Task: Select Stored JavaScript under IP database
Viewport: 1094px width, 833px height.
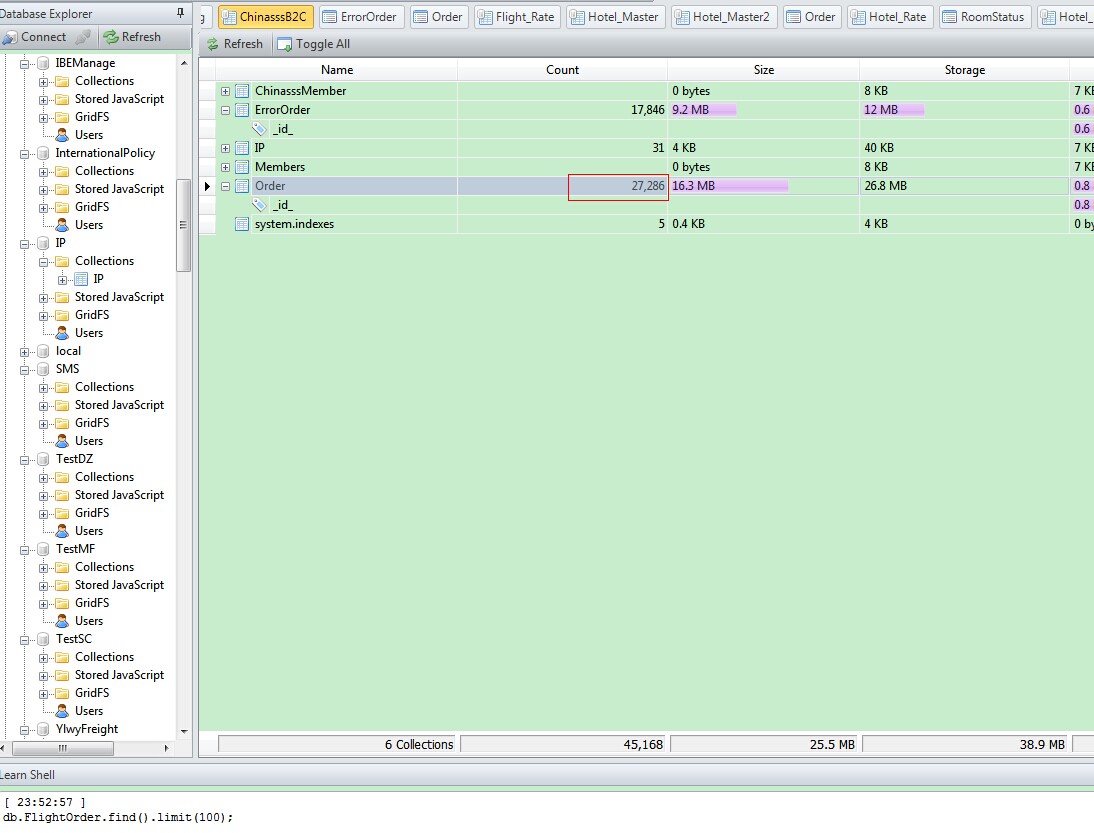Action: pos(119,298)
